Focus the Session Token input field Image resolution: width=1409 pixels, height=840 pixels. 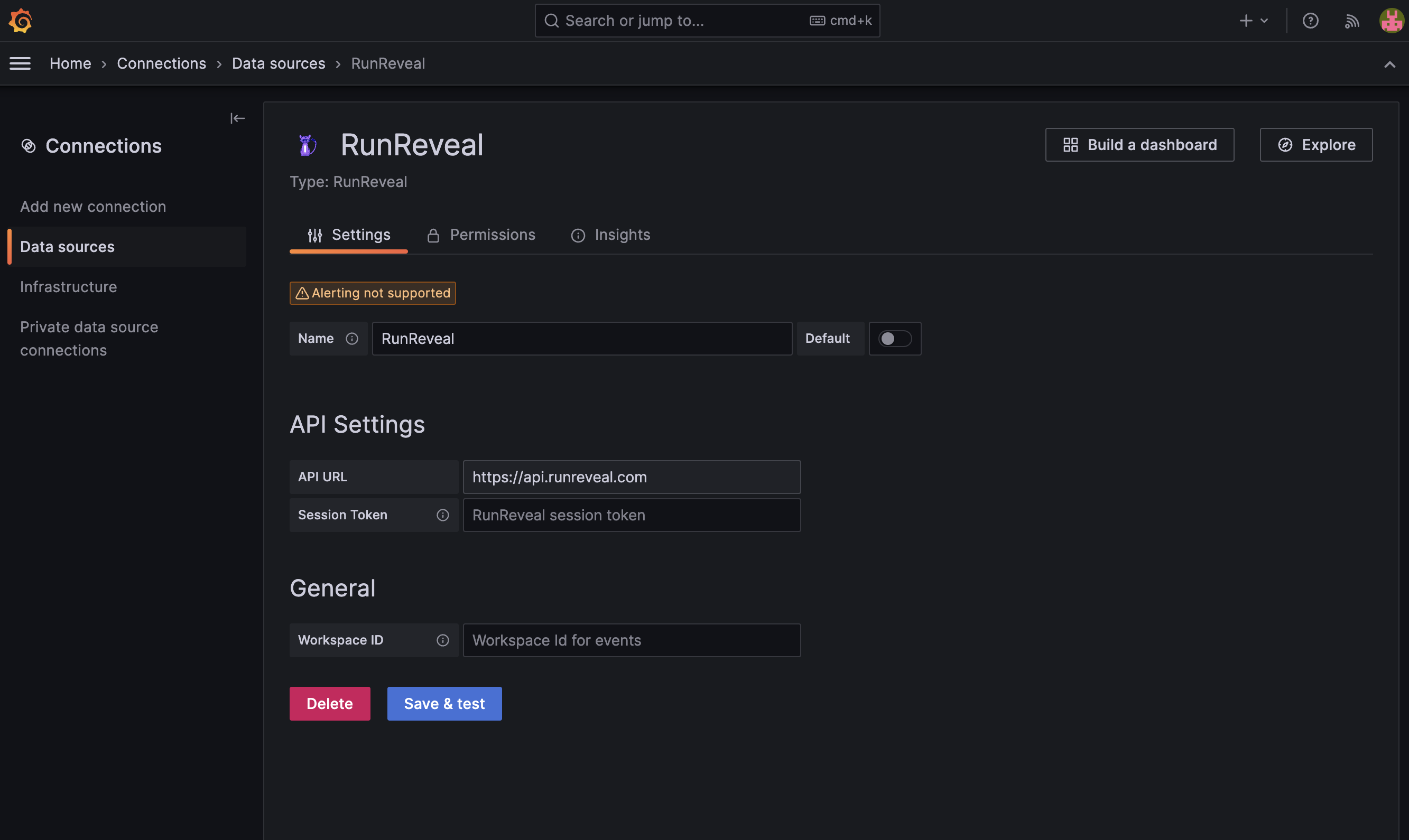pyautogui.click(x=631, y=515)
